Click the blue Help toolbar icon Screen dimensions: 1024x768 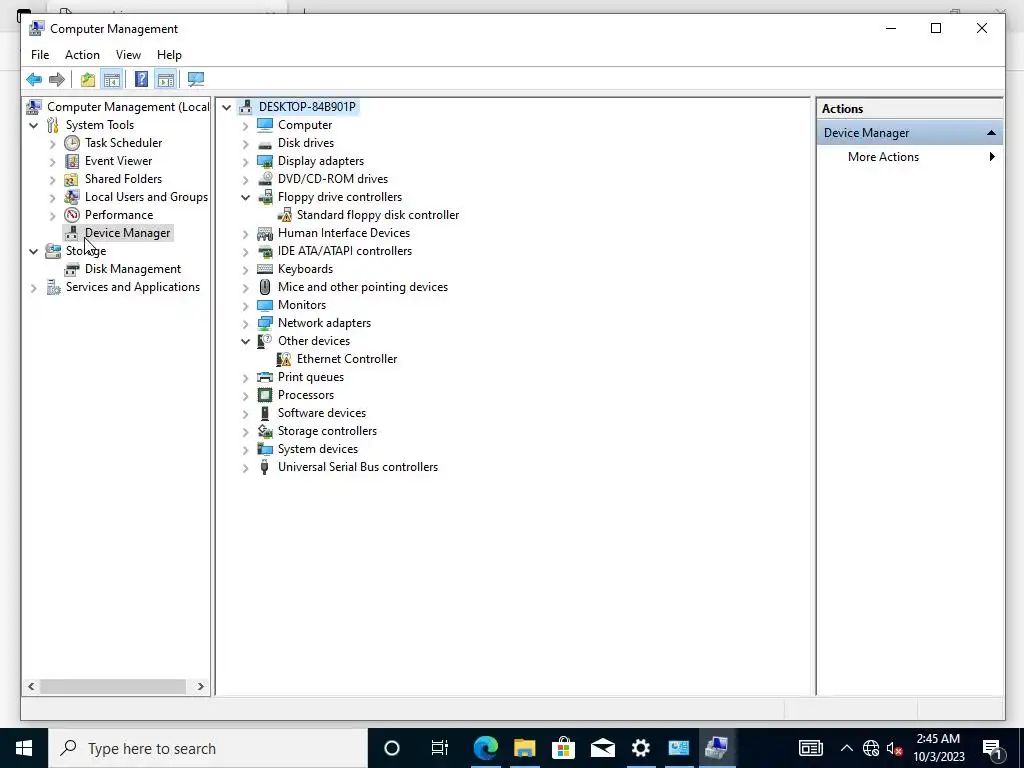tap(141, 80)
